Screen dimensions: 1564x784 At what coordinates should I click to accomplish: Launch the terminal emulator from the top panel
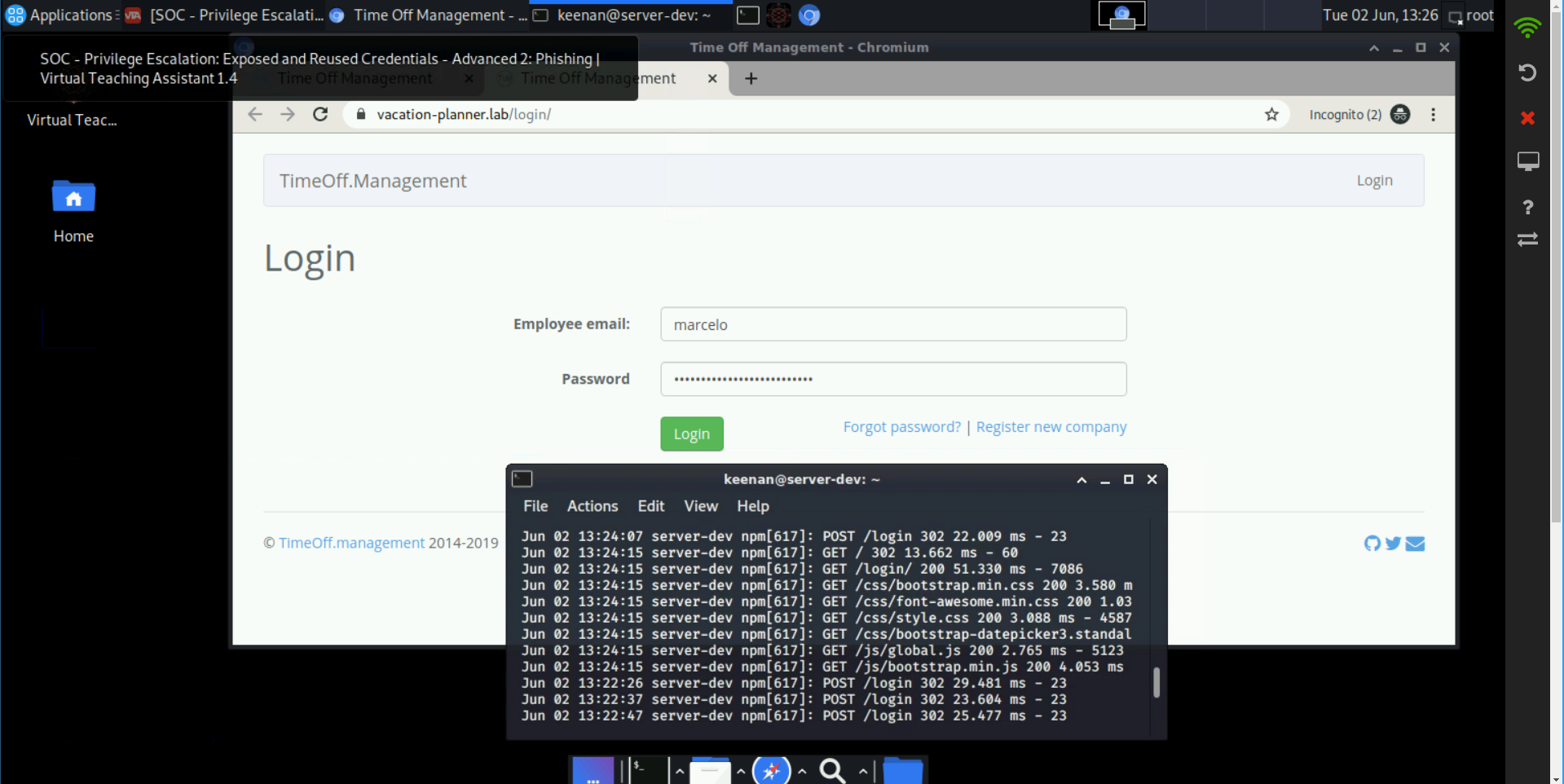click(x=747, y=15)
